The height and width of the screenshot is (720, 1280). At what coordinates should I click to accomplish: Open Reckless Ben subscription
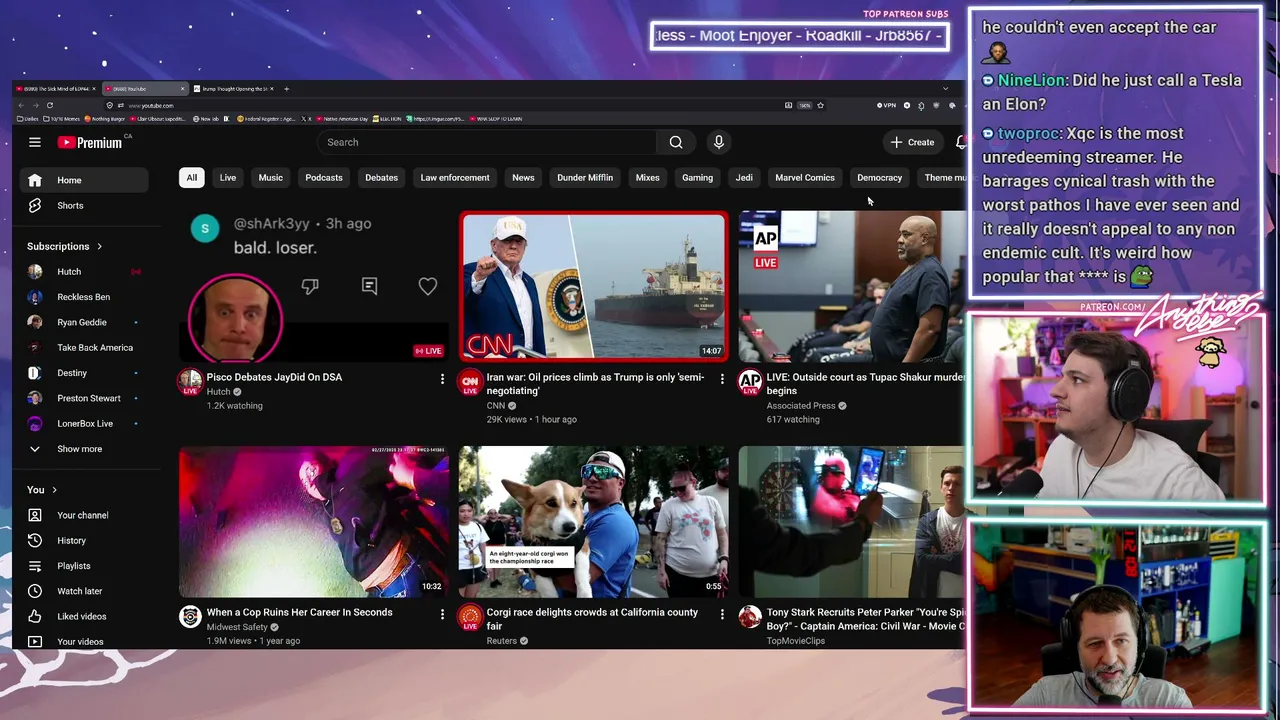tap(84, 297)
